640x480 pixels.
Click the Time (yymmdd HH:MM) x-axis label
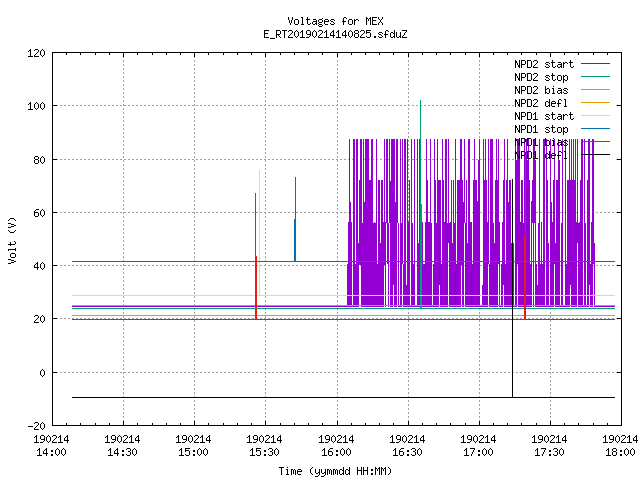pos(336,471)
